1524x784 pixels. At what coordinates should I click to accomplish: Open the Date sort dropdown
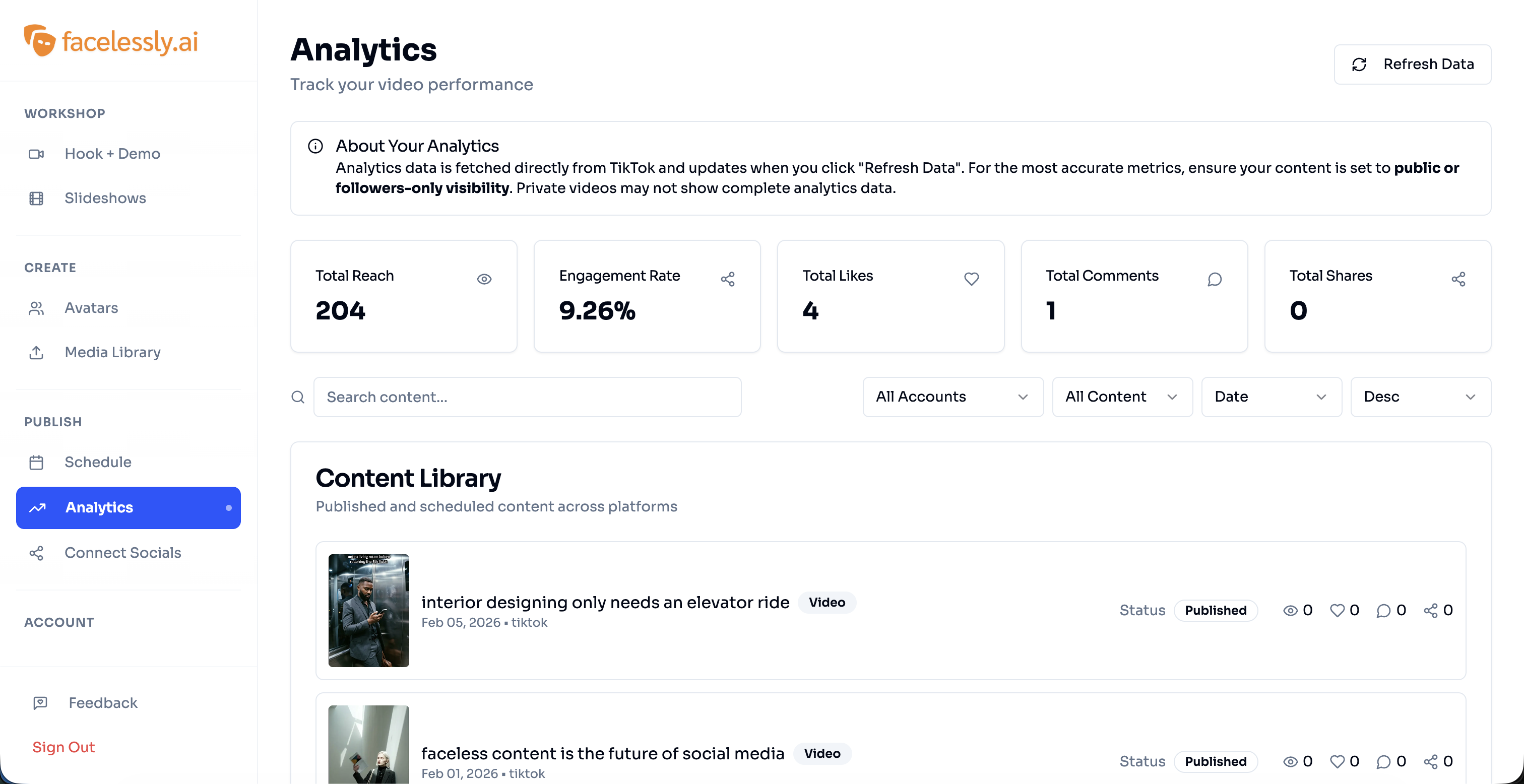pyautogui.click(x=1271, y=397)
